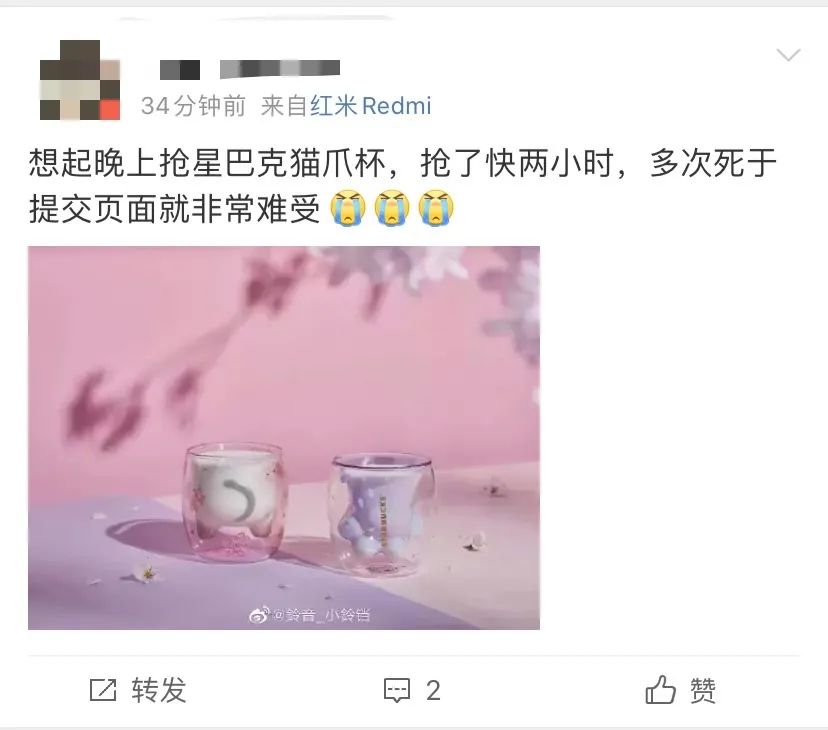The height and width of the screenshot is (730, 828).
Task: Tap the repost arrow-box icon
Action: coord(102,689)
